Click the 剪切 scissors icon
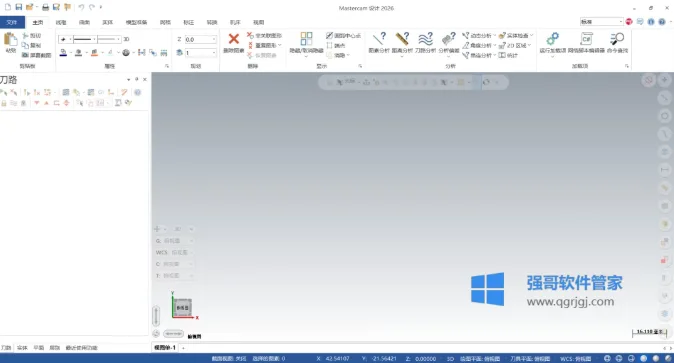The image size is (674, 363). coord(25,36)
